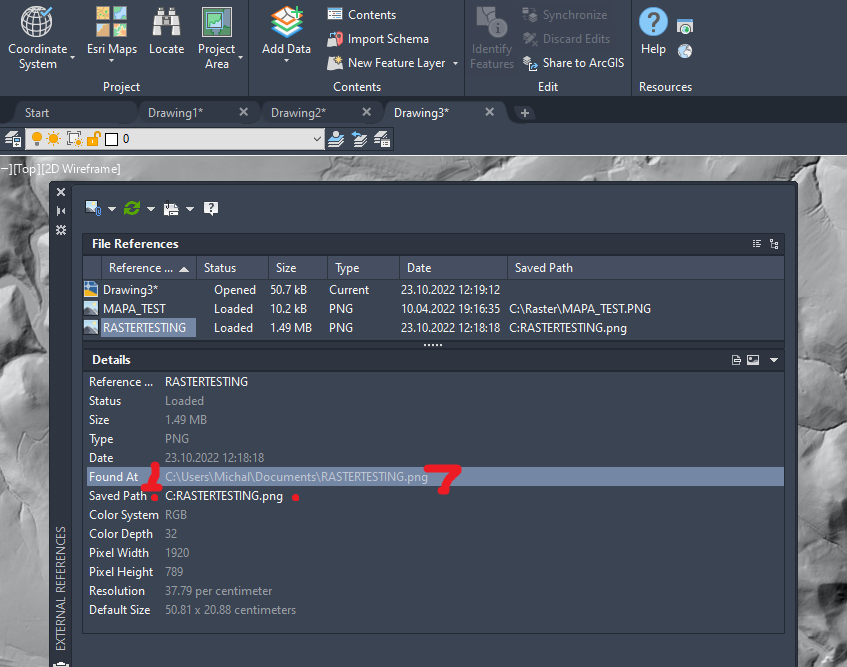
Task: Expand the Attach reference dropdown arrow
Action: pos(111,208)
